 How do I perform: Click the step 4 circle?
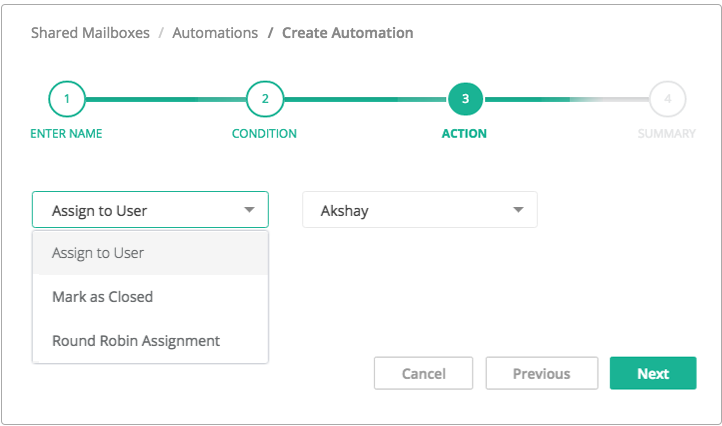coord(668,99)
